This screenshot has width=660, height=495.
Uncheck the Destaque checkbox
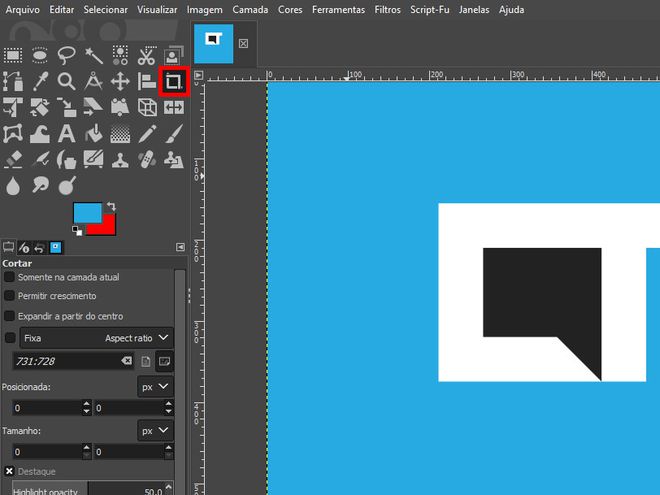pyautogui.click(x=9, y=471)
